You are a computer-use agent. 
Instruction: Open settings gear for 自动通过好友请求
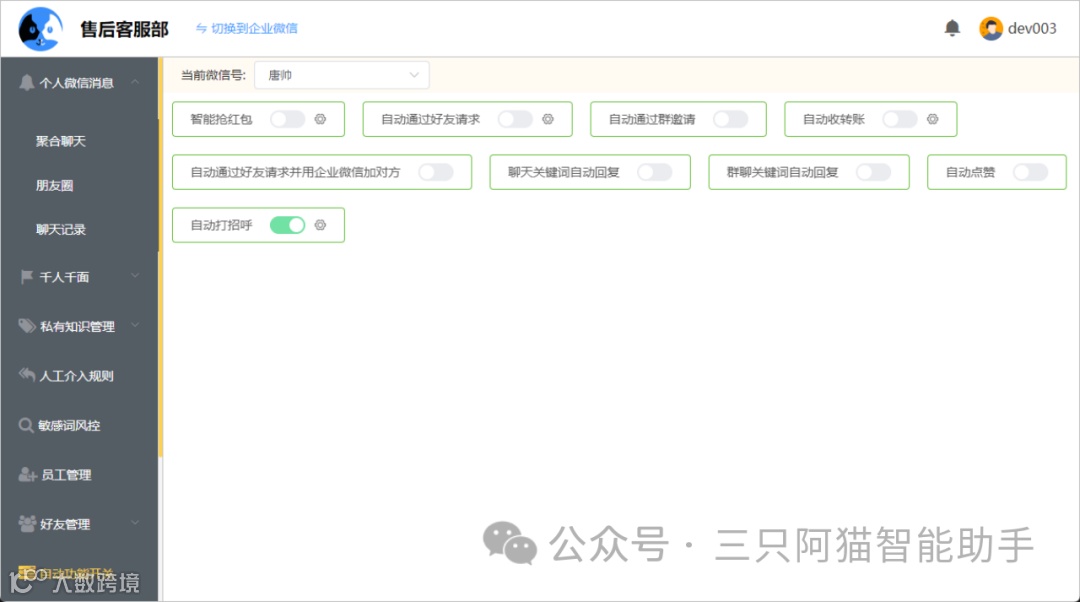[548, 119]
